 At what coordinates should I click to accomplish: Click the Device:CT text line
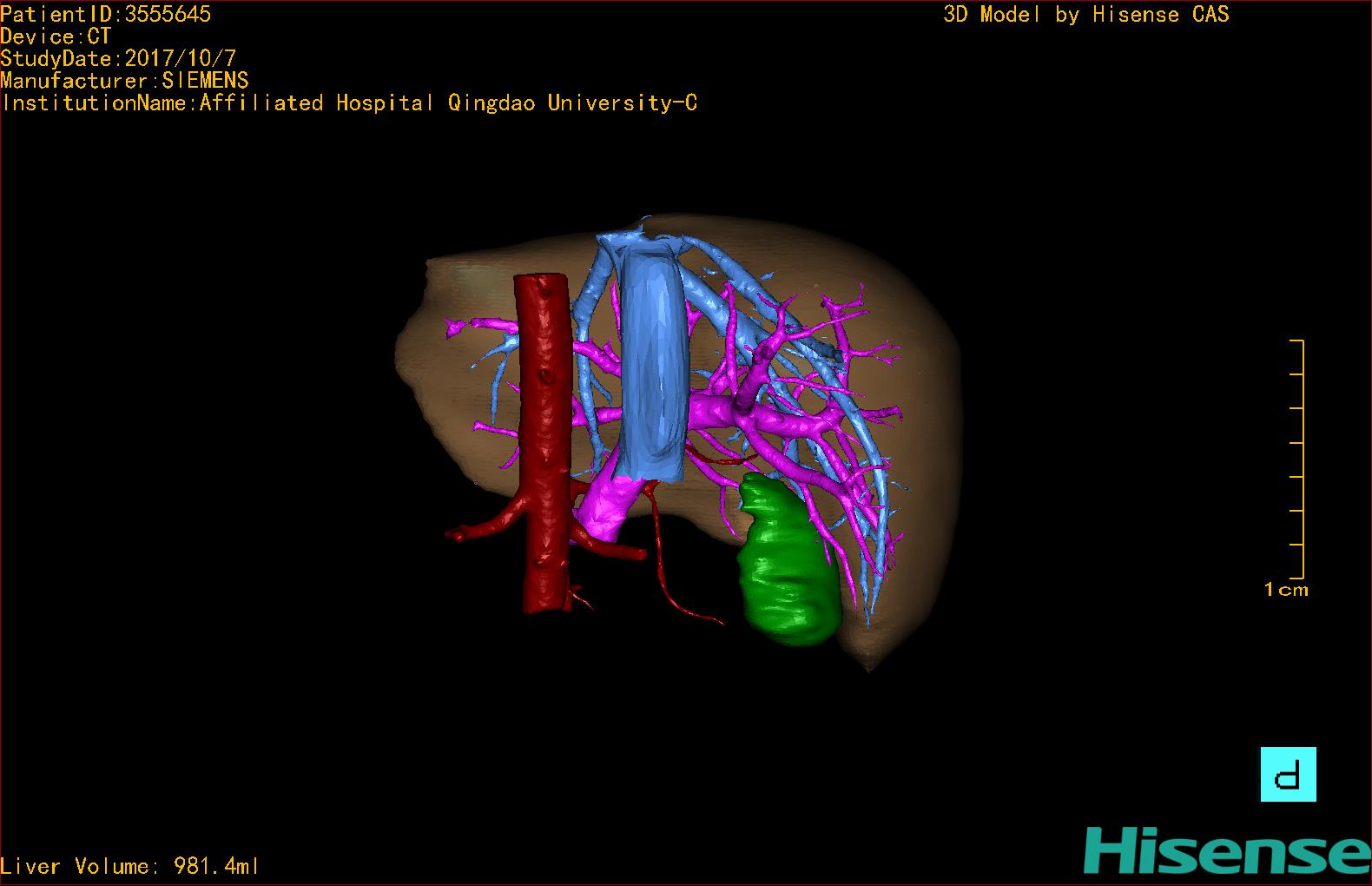pos(56,36)
